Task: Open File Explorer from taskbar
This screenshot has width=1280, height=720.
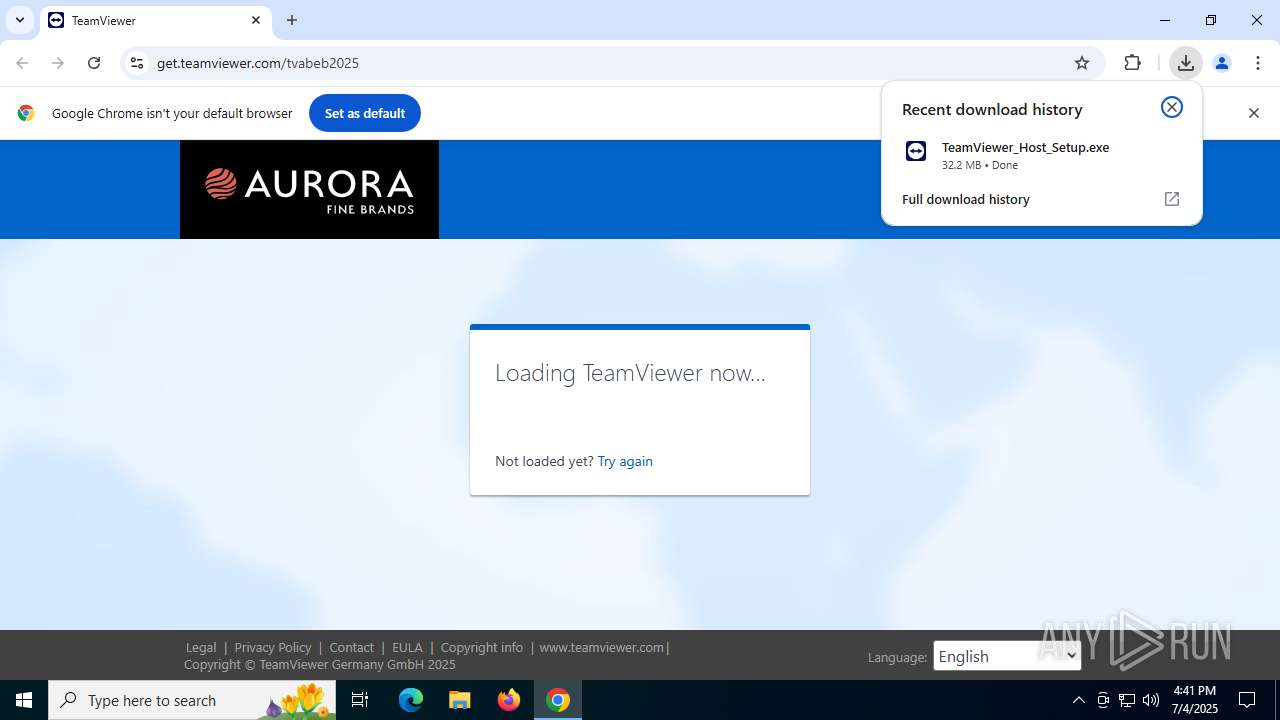Action: click(460, 700)
